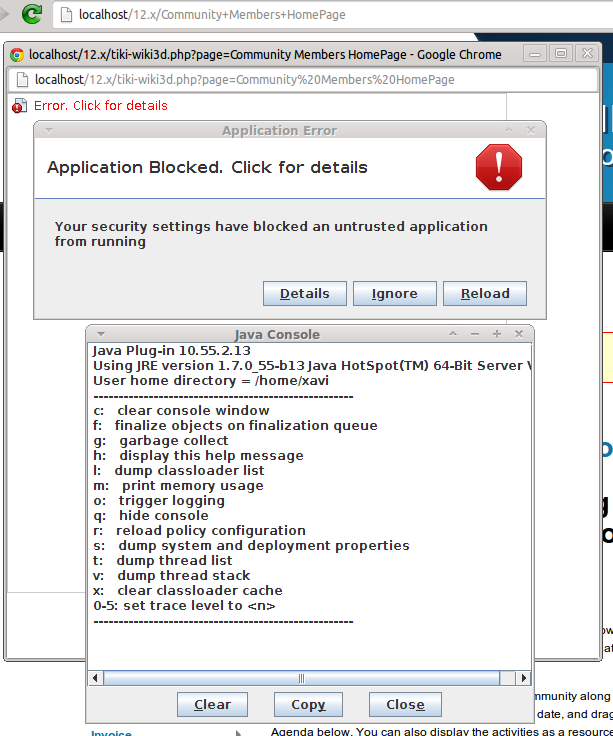Open Java Console window menu triangle
Screen dimensions: 613x736
pyautogui.click(x=100, y=334)
